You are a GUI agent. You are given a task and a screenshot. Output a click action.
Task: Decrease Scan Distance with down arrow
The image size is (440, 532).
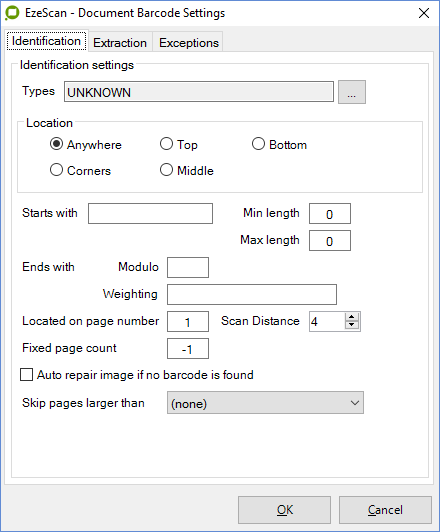352,325
